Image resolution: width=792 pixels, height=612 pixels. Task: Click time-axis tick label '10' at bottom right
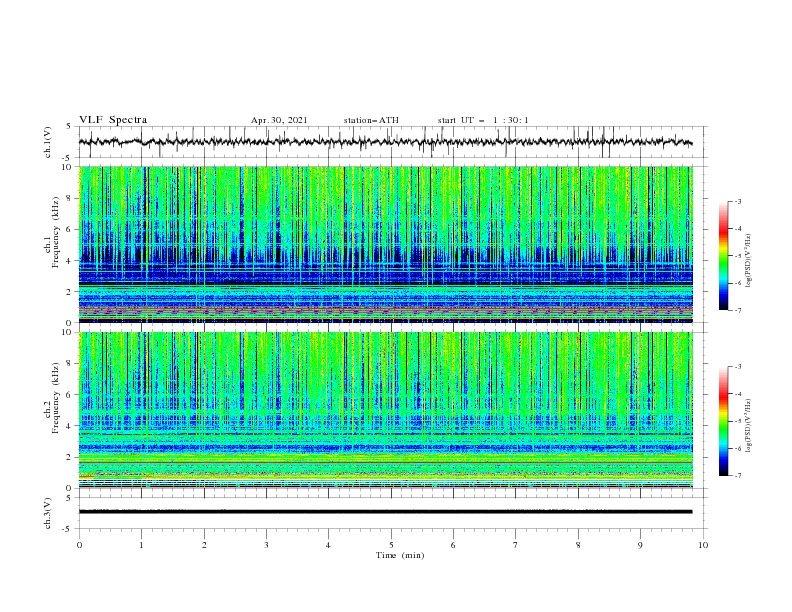pos(703,545)
